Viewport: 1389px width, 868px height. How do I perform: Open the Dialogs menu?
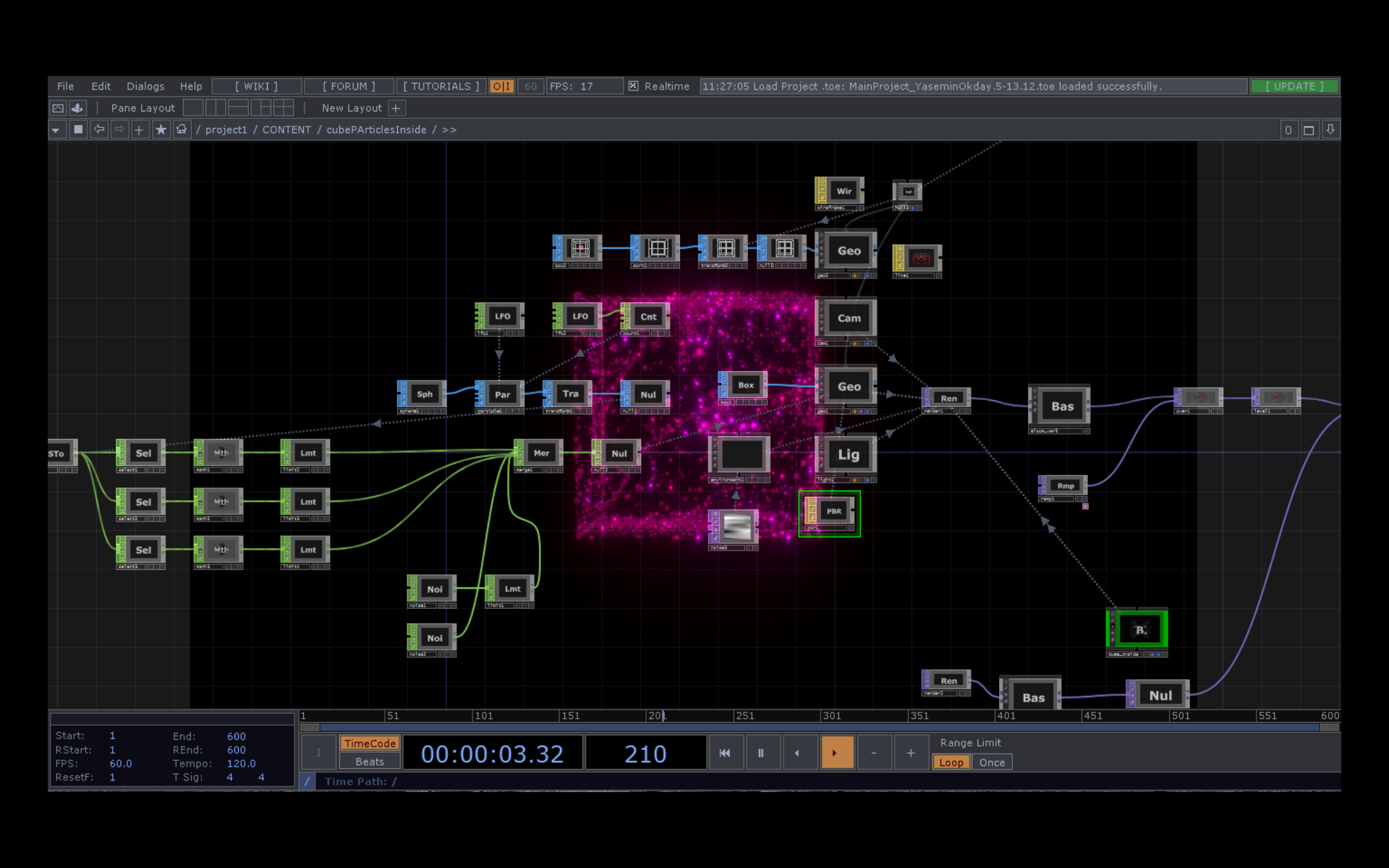[x=145, y=86]
